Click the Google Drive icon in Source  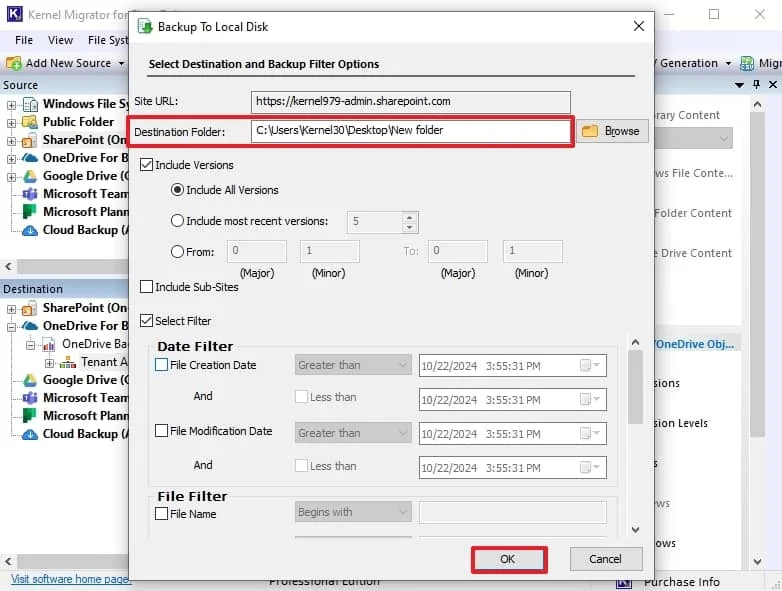tap(30, 176)
